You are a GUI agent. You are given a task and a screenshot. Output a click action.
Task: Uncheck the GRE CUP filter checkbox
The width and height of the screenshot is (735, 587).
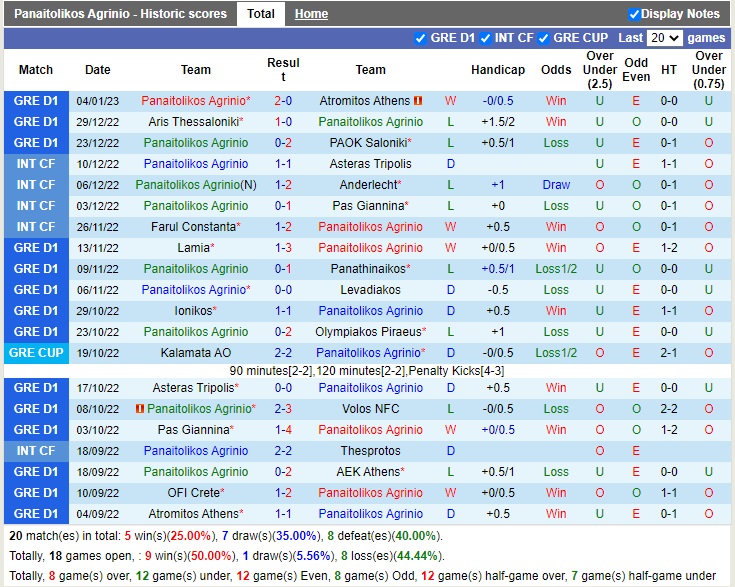(x=543, y=38)
